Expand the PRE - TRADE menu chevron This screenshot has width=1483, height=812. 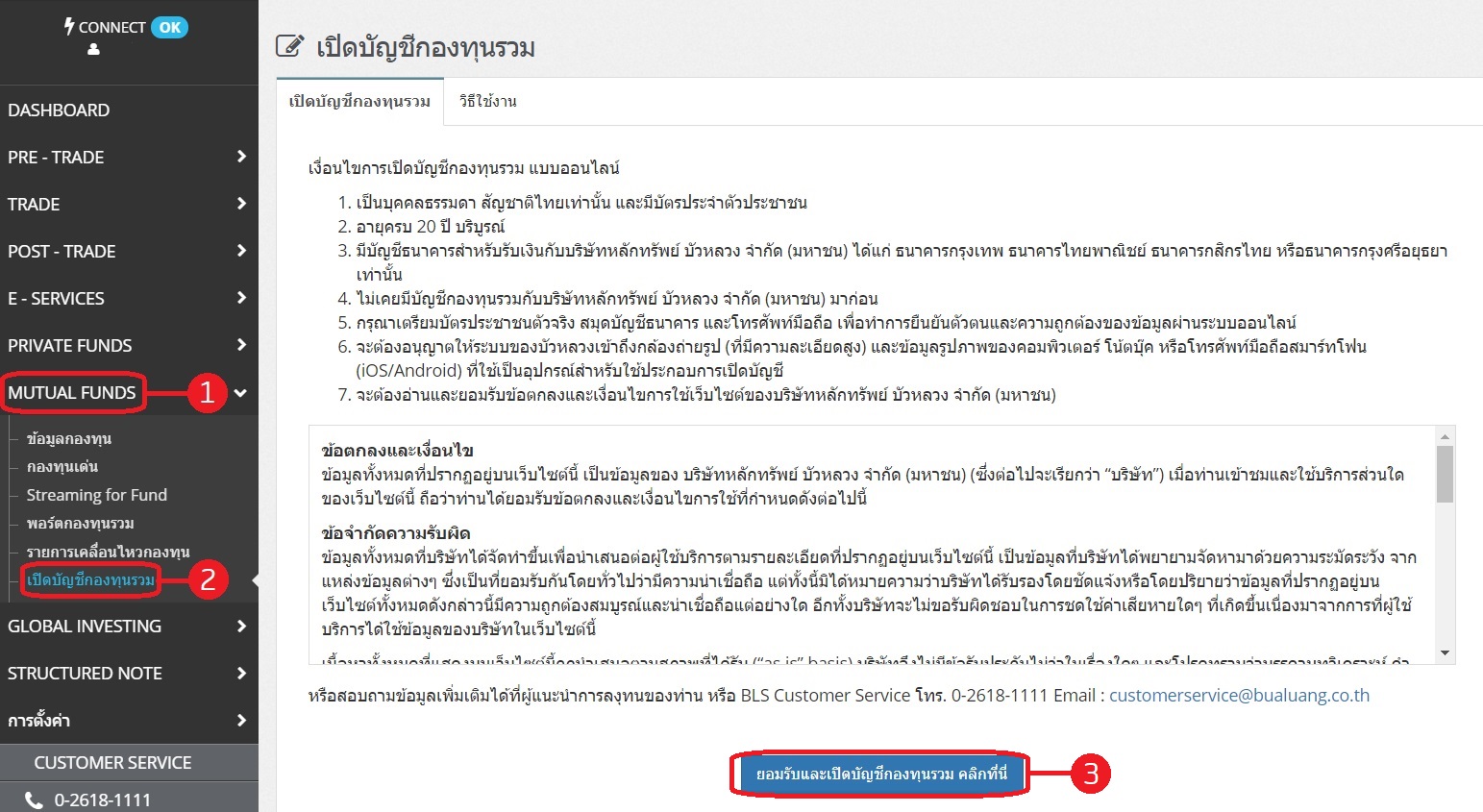coord(241,157)
